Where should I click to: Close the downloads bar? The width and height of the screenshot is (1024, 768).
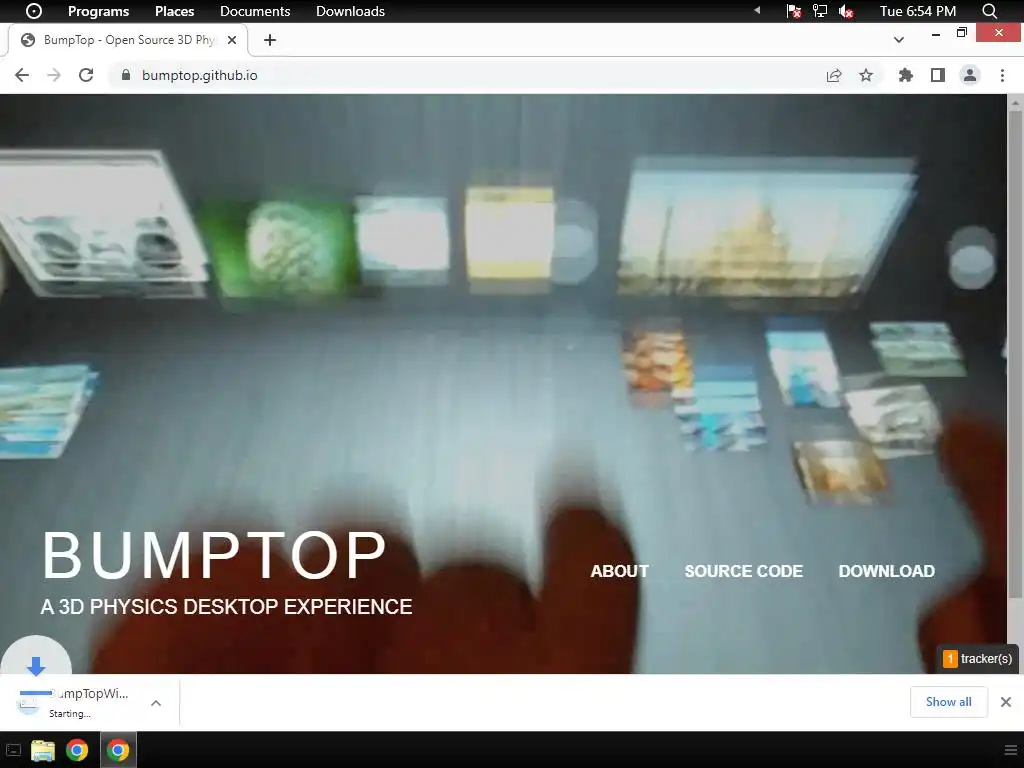pos(1006,702)
